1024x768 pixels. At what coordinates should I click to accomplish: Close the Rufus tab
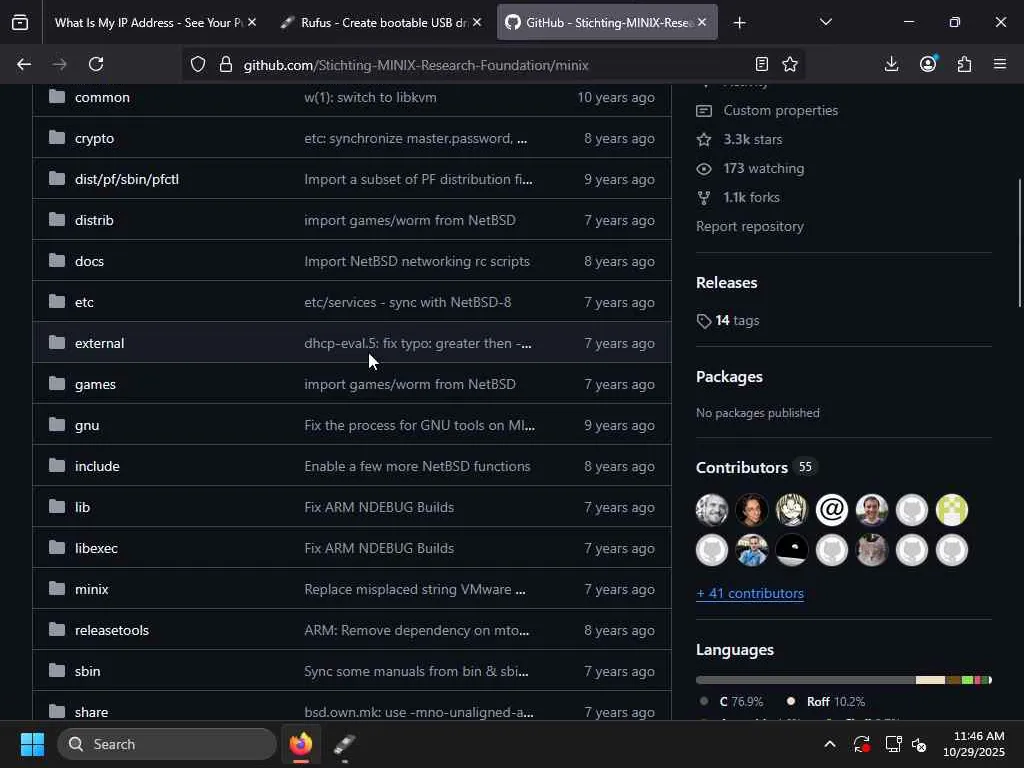click(477, 22)
